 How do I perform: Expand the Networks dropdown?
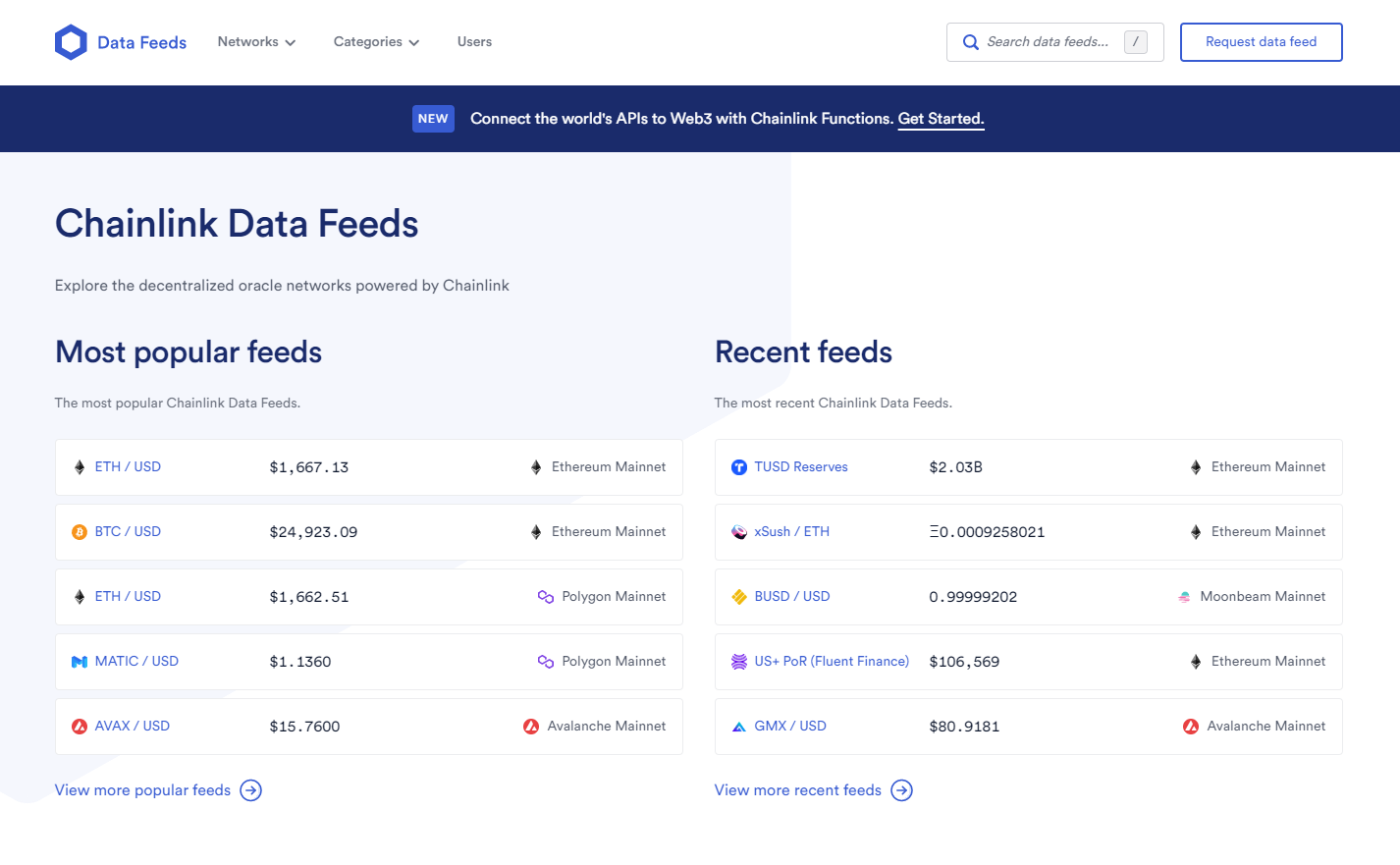255,41
